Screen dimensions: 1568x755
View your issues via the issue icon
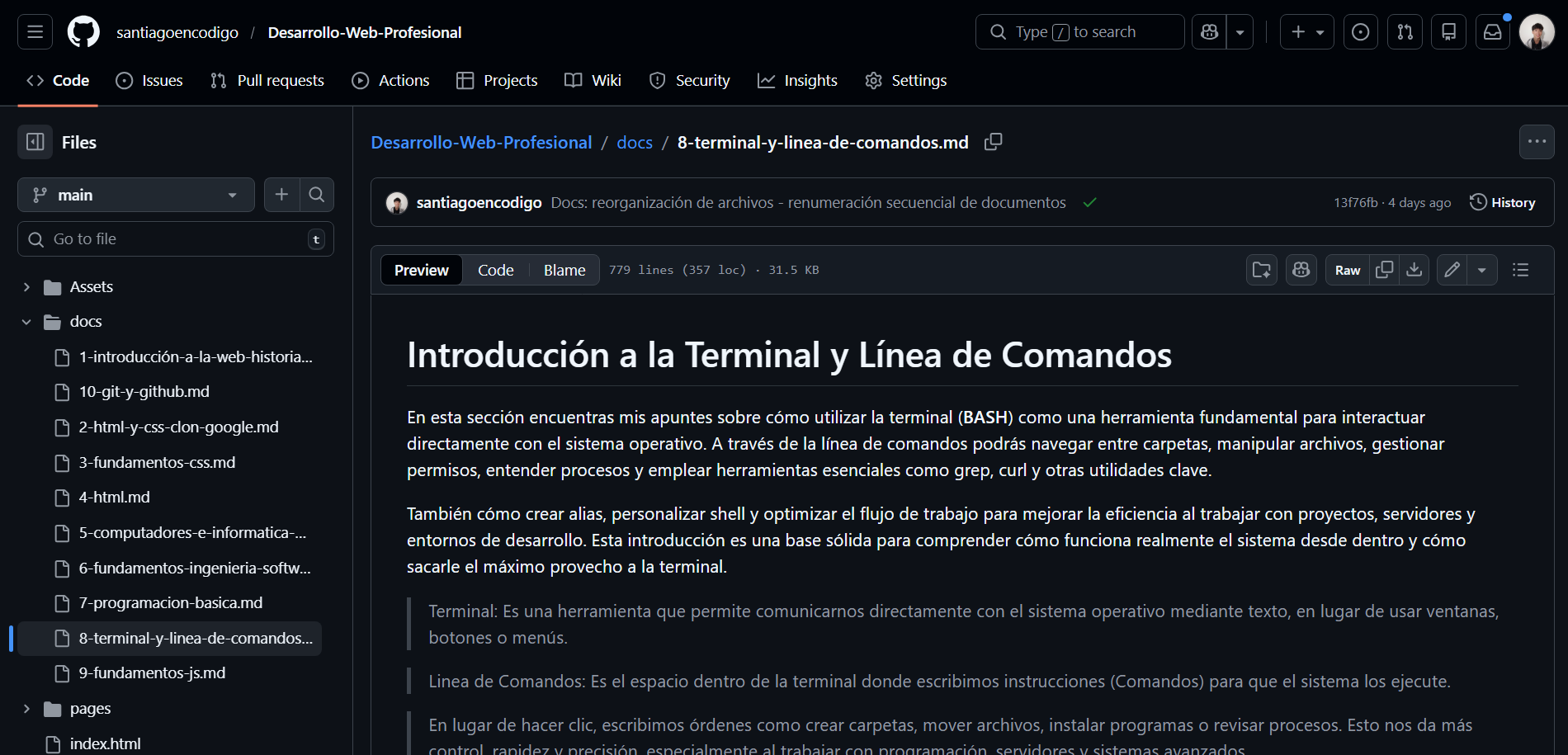pyautogui.click(x=1360, y=31)
